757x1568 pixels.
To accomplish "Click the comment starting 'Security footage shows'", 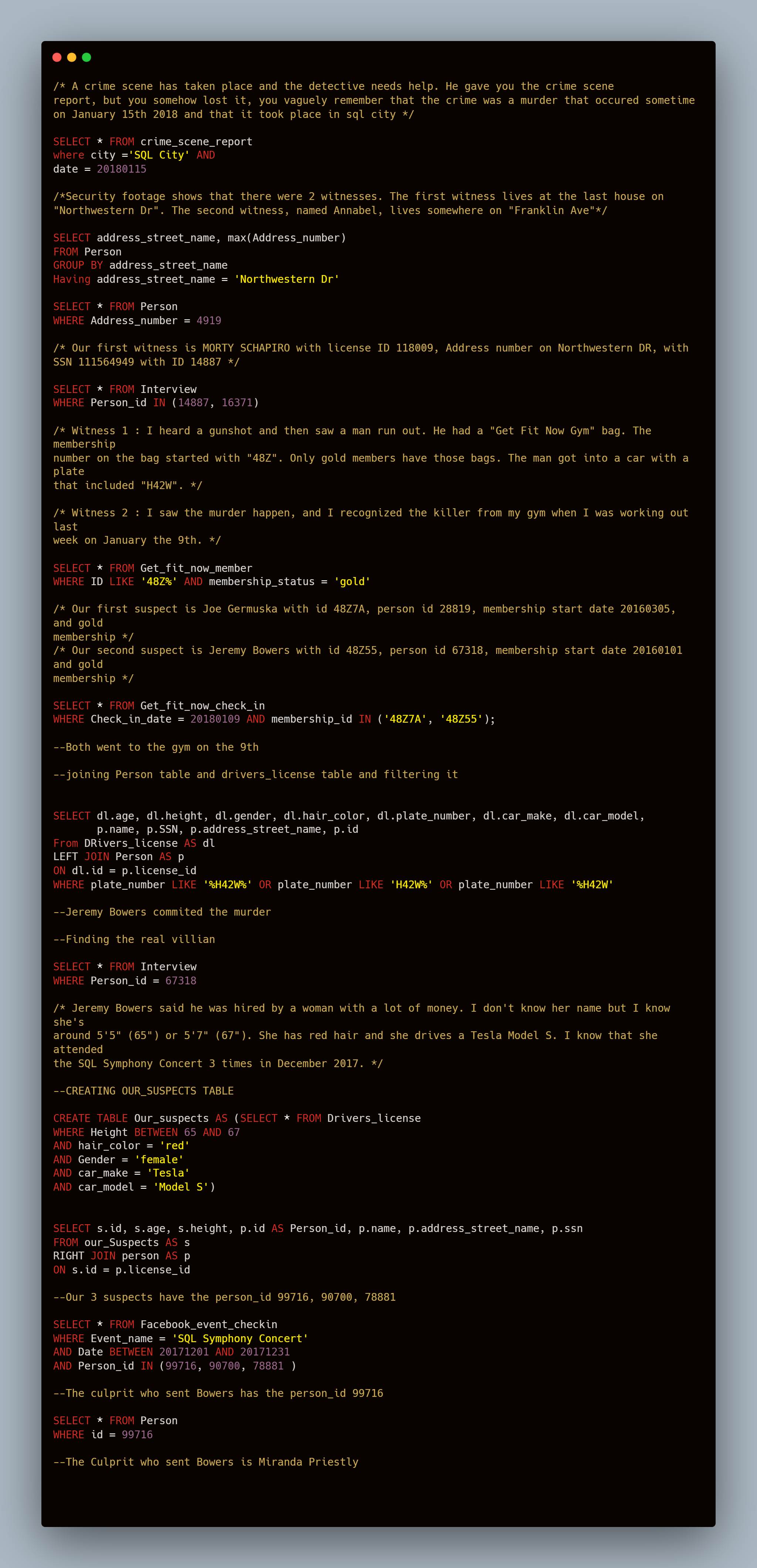I will pos(359,203).
